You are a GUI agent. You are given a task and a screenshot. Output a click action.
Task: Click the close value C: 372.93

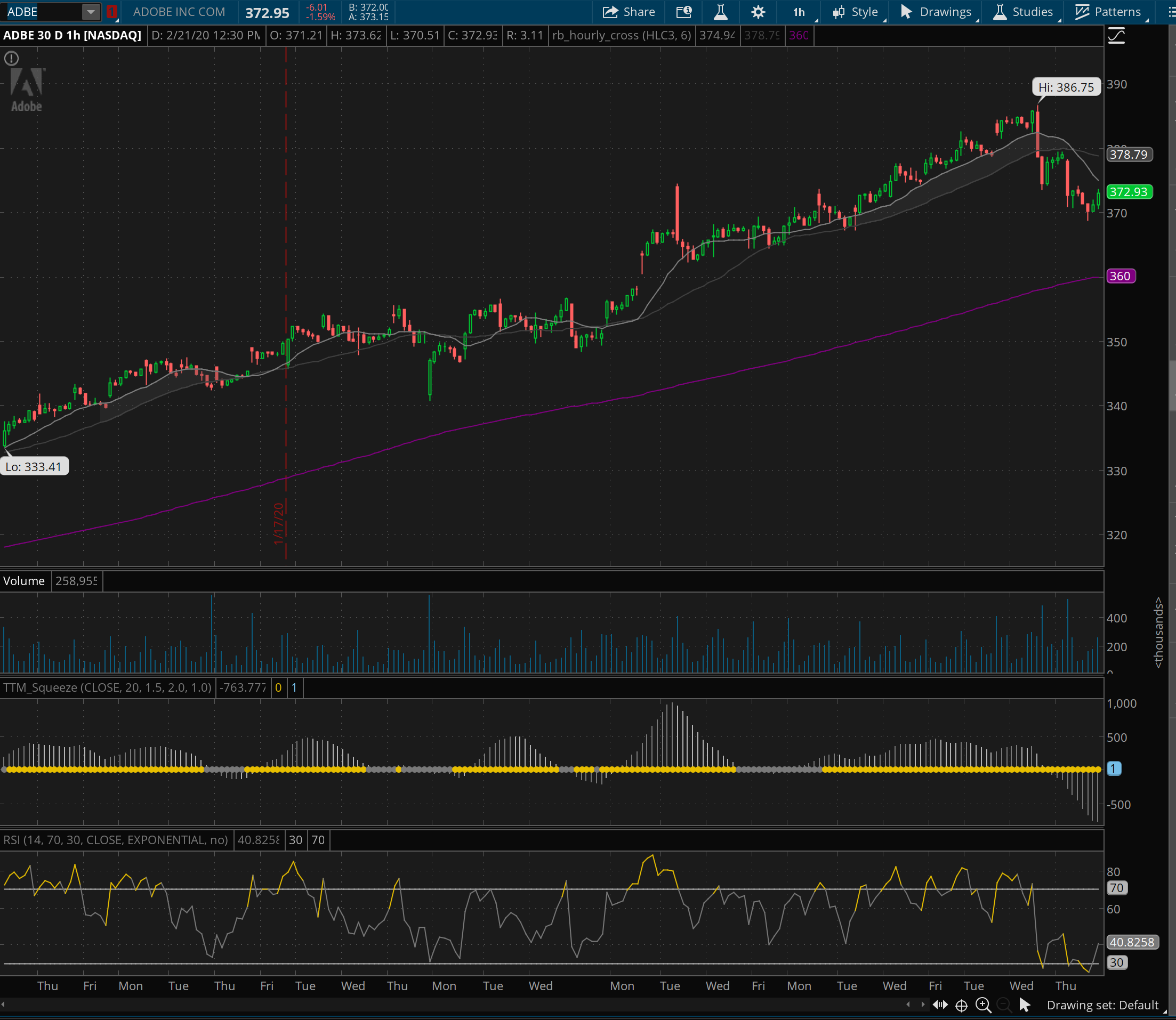[473, 35]
